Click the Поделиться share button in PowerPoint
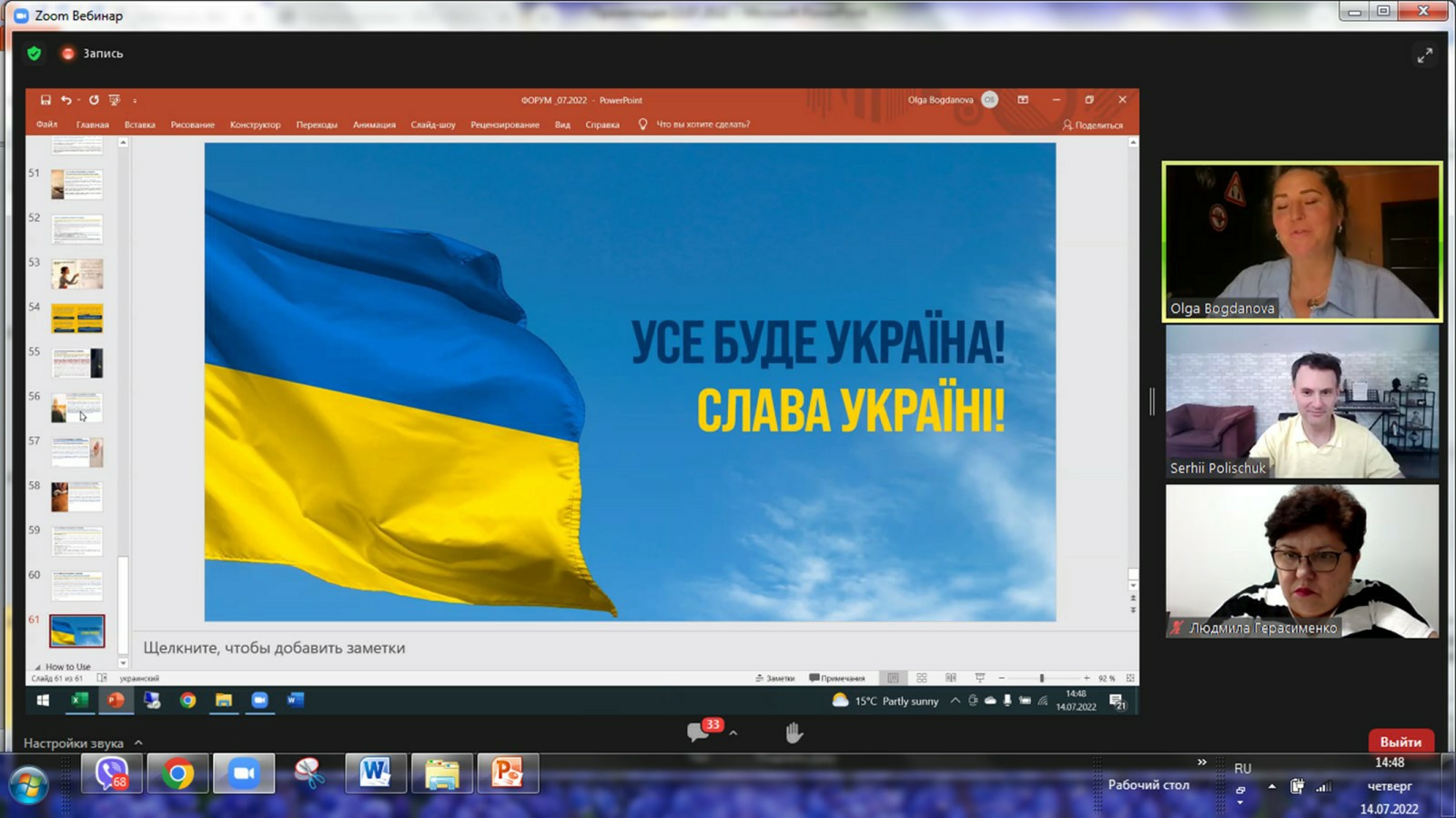 point(1092,125)
